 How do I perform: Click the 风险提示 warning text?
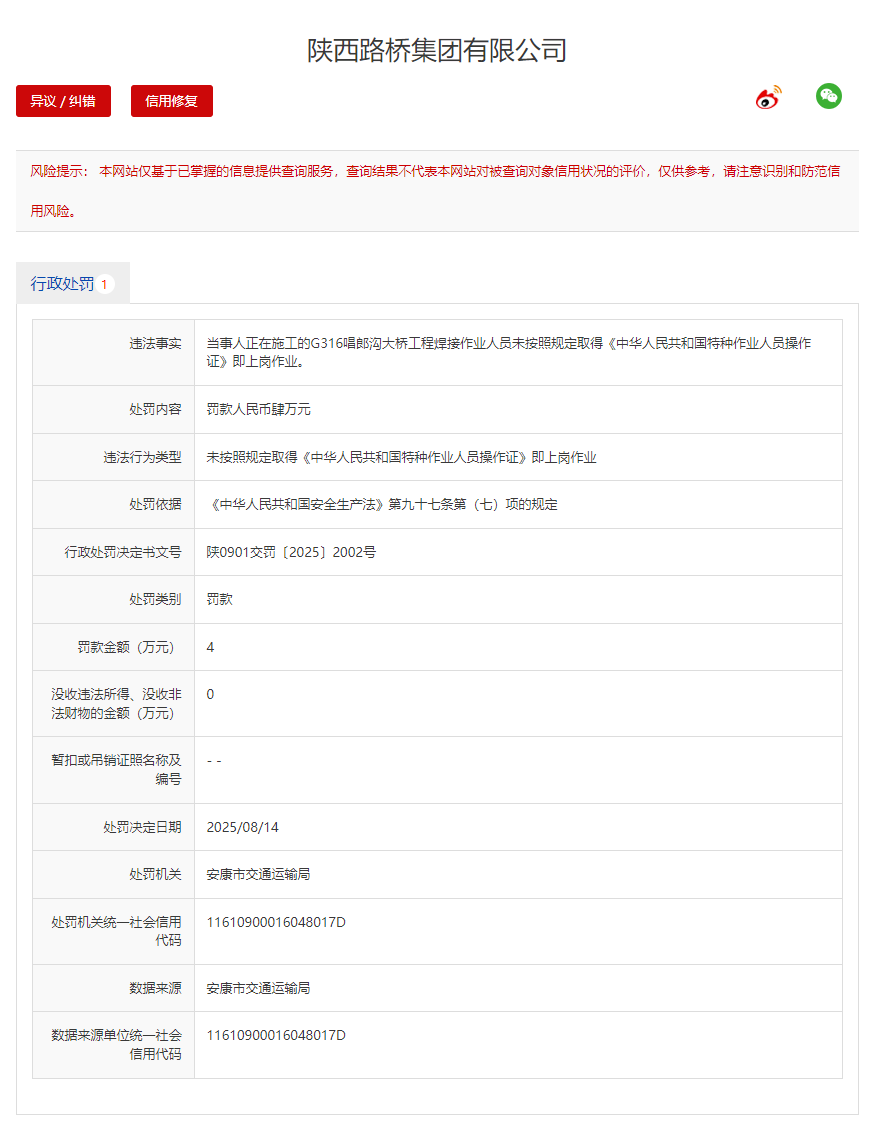pos(435,191)
